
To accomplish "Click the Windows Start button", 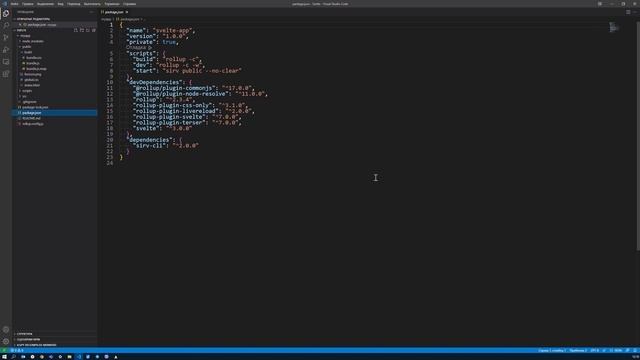I will click(4, 357).
